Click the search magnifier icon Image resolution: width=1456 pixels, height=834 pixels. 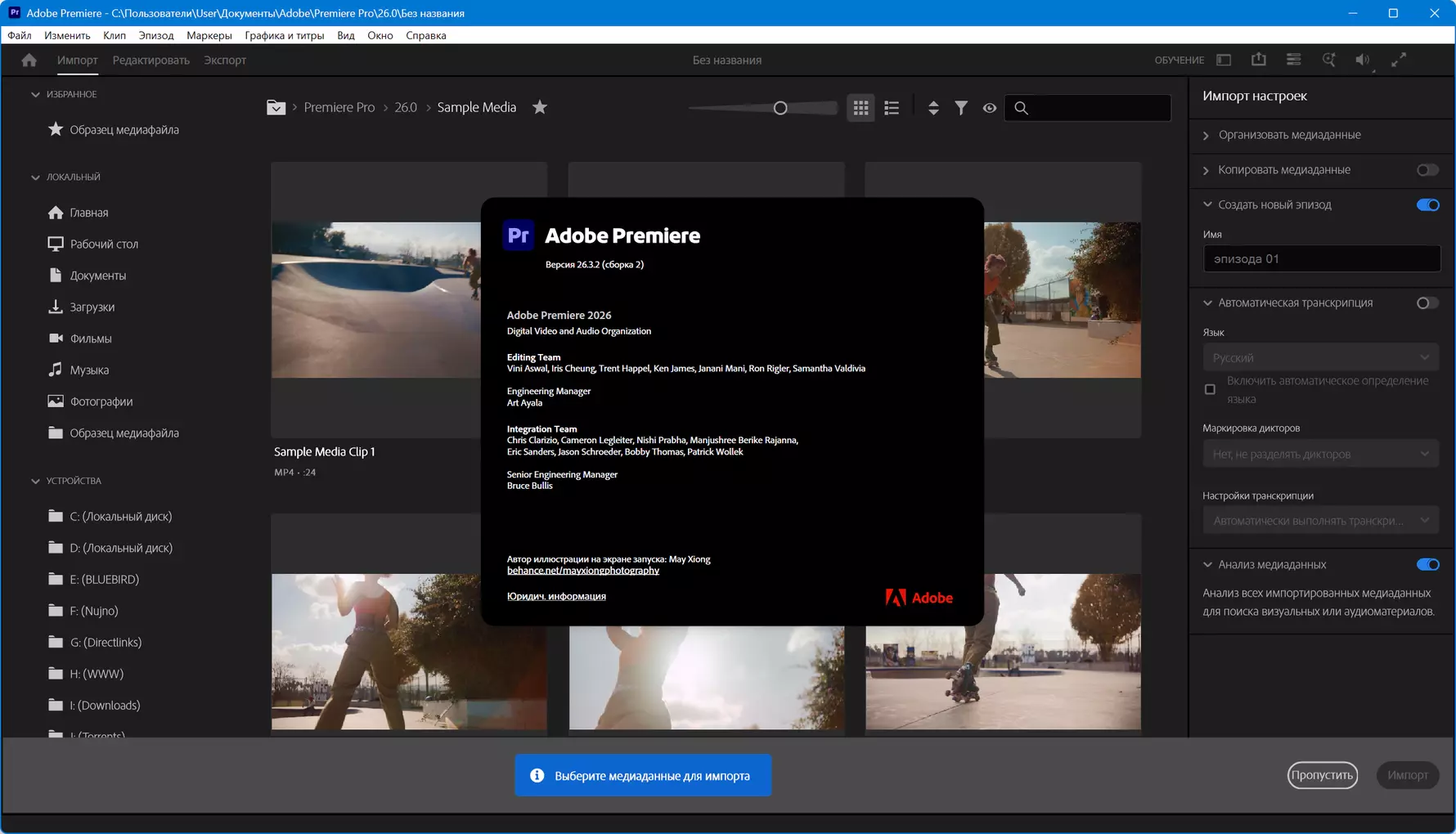pyautogui.click(x=1021, y=108)
